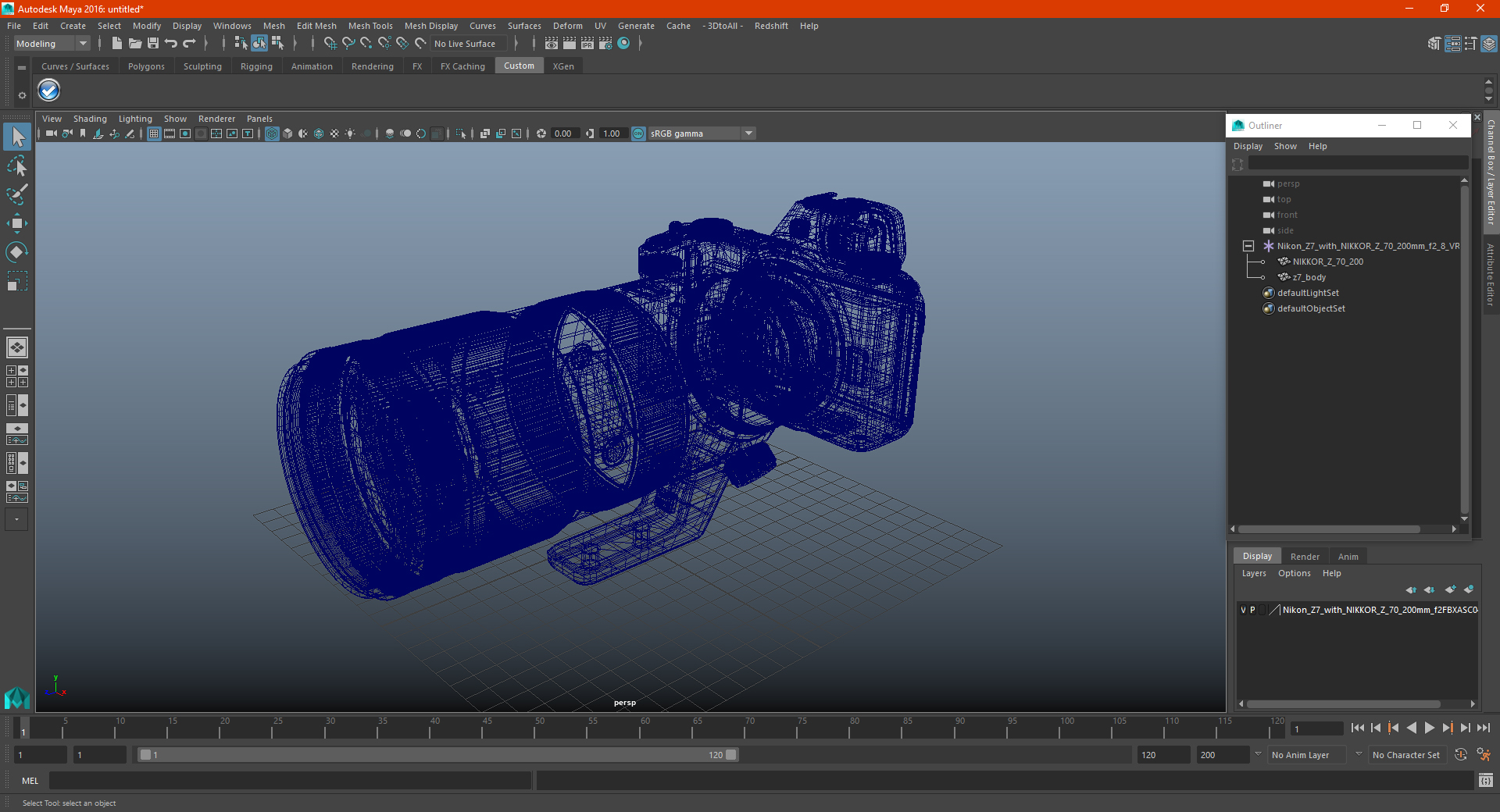Toggle use all lights bulb icon
The image size is (1500, 812).
pyautogui.click(x=350, y=134)
